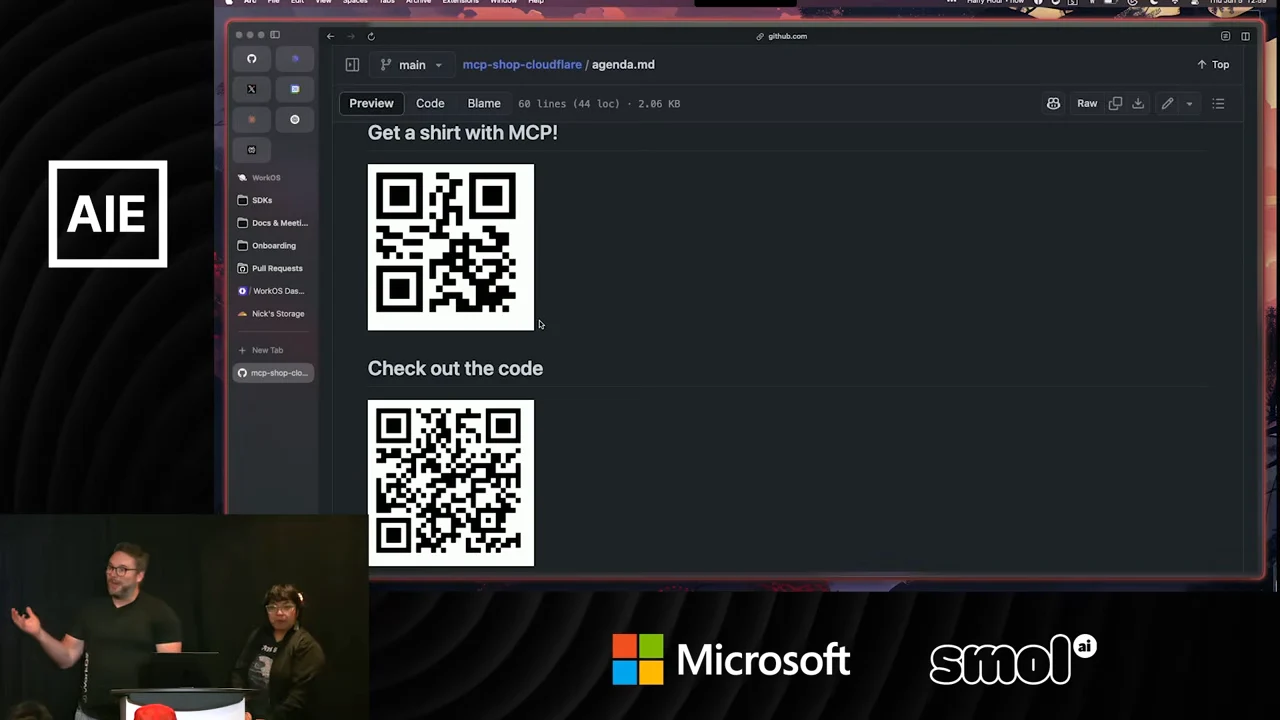
Task: Open the blue calendar pinned tile
Action: coord(295,89)
